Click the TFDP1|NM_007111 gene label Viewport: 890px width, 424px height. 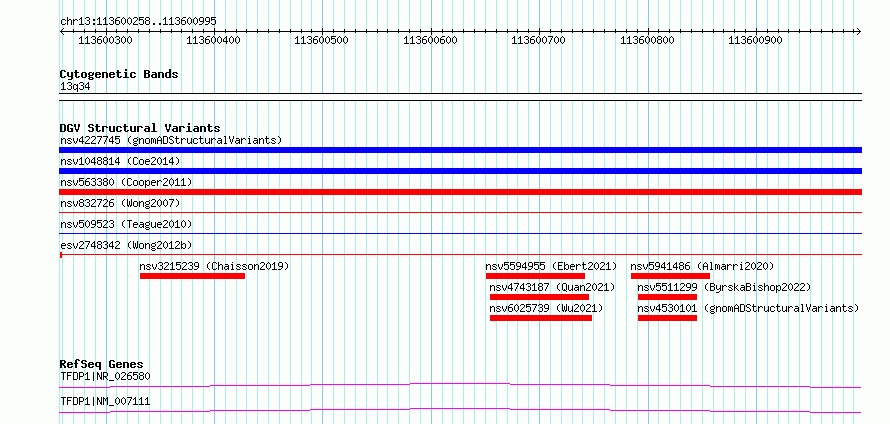coord(105,401)
